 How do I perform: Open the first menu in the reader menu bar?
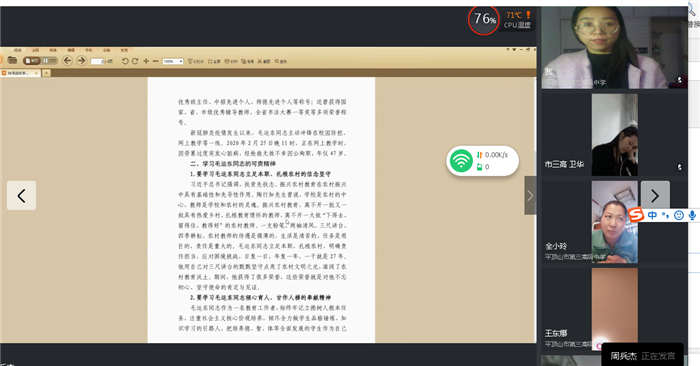pyautogui.click(x=17, y=50)
